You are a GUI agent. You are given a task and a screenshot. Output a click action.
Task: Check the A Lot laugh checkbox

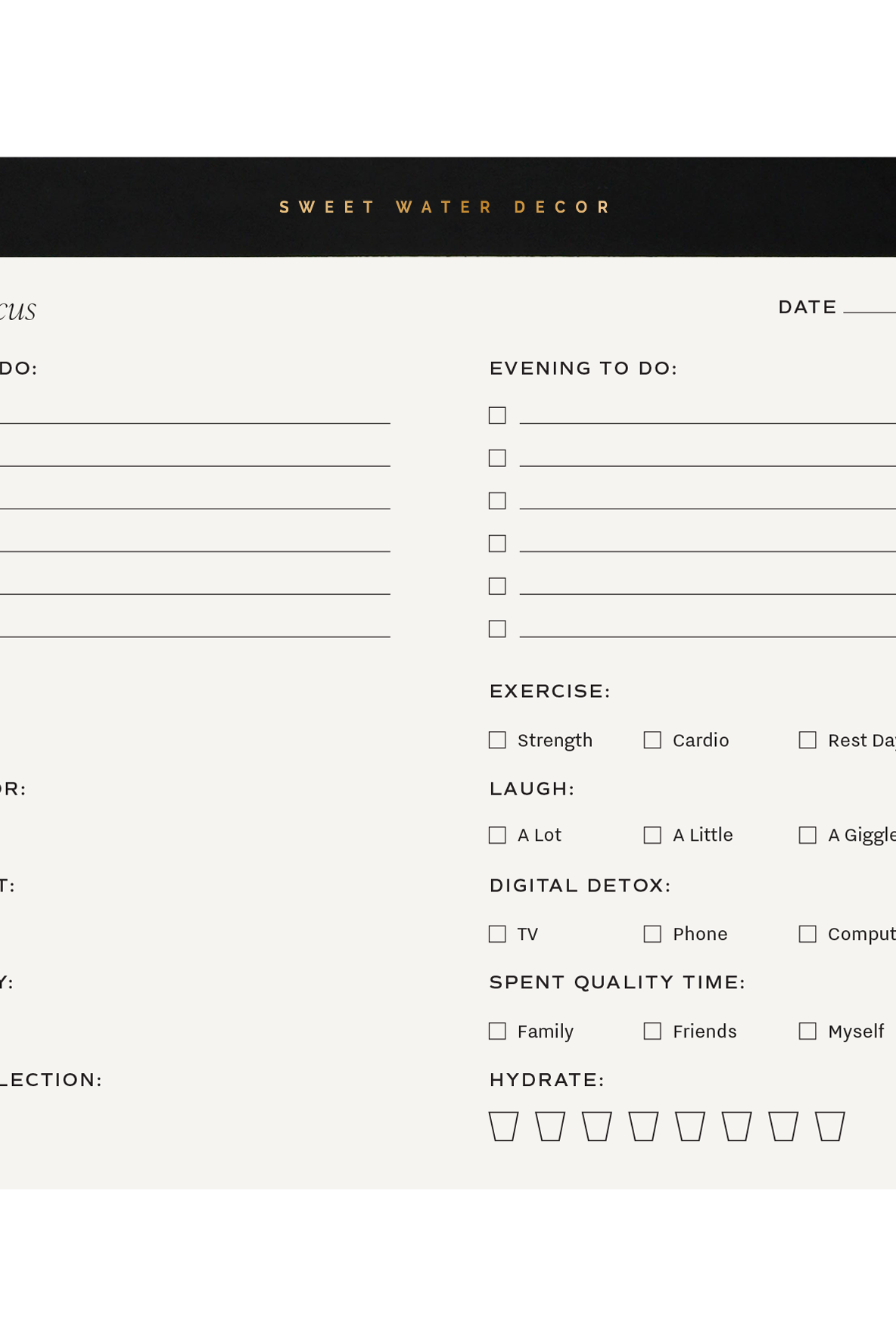497,835
